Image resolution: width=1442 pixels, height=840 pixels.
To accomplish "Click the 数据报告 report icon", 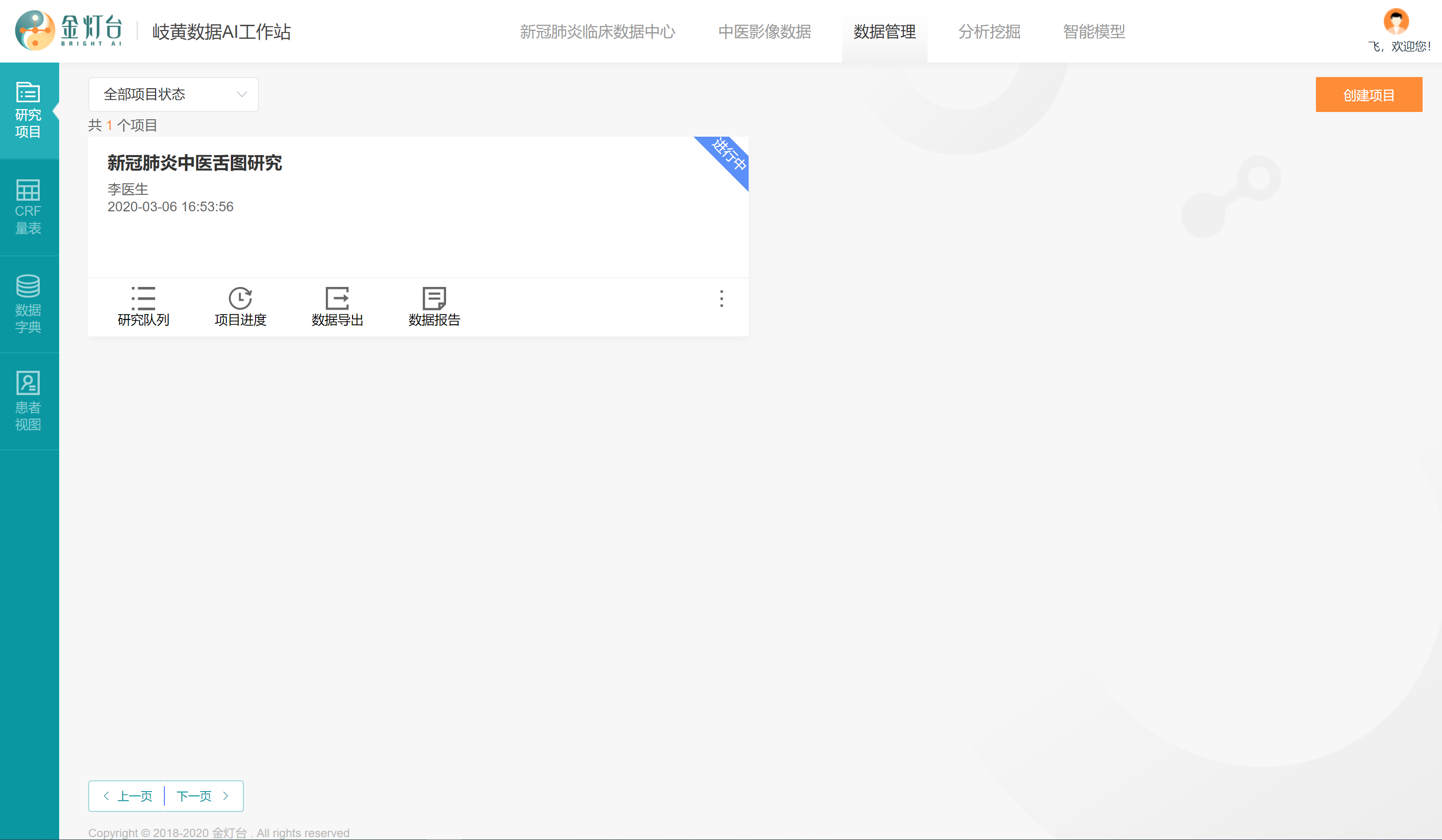I will (434, 298).
